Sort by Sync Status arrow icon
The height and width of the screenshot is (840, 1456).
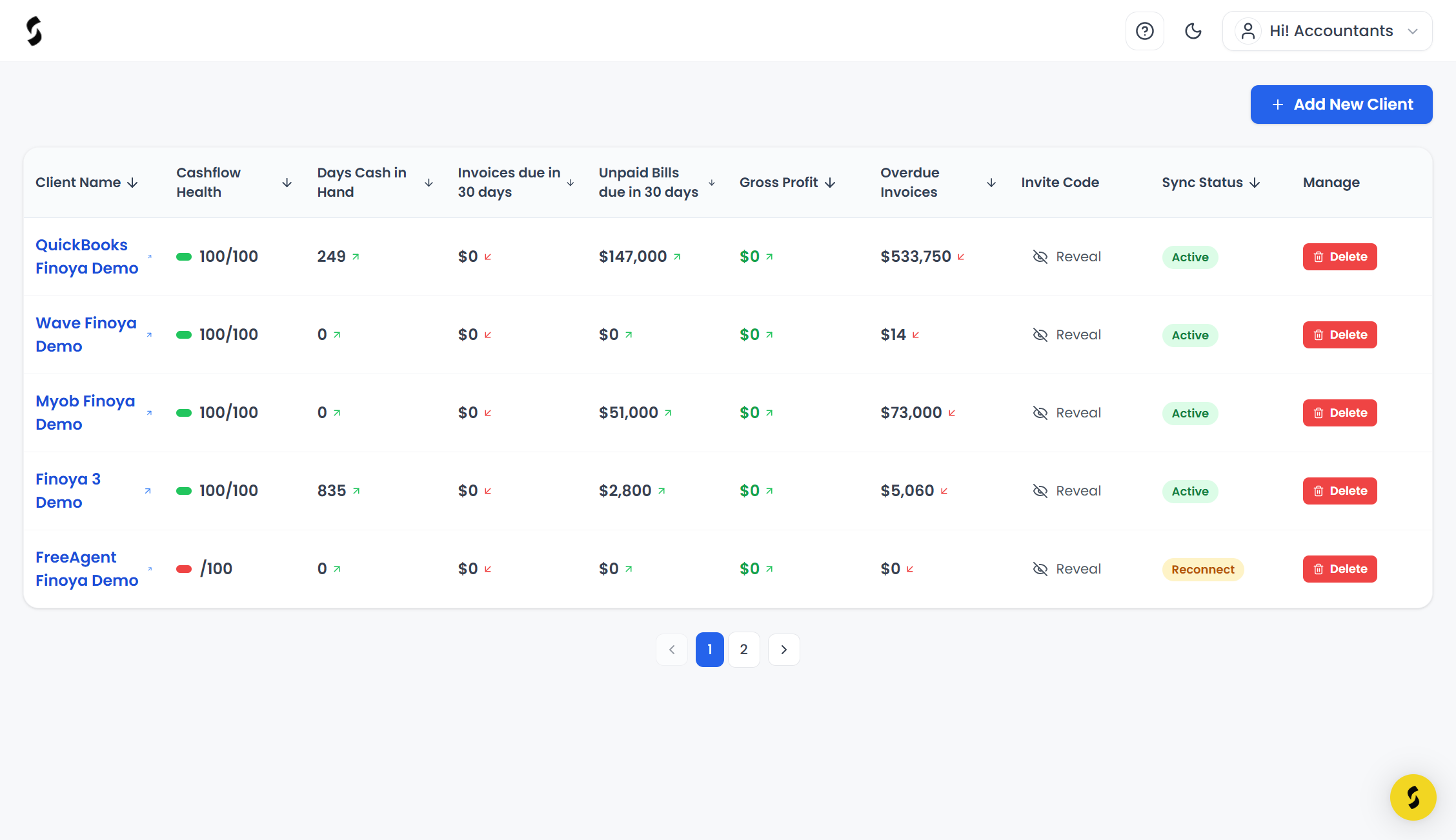click(x=1255, y=183)
